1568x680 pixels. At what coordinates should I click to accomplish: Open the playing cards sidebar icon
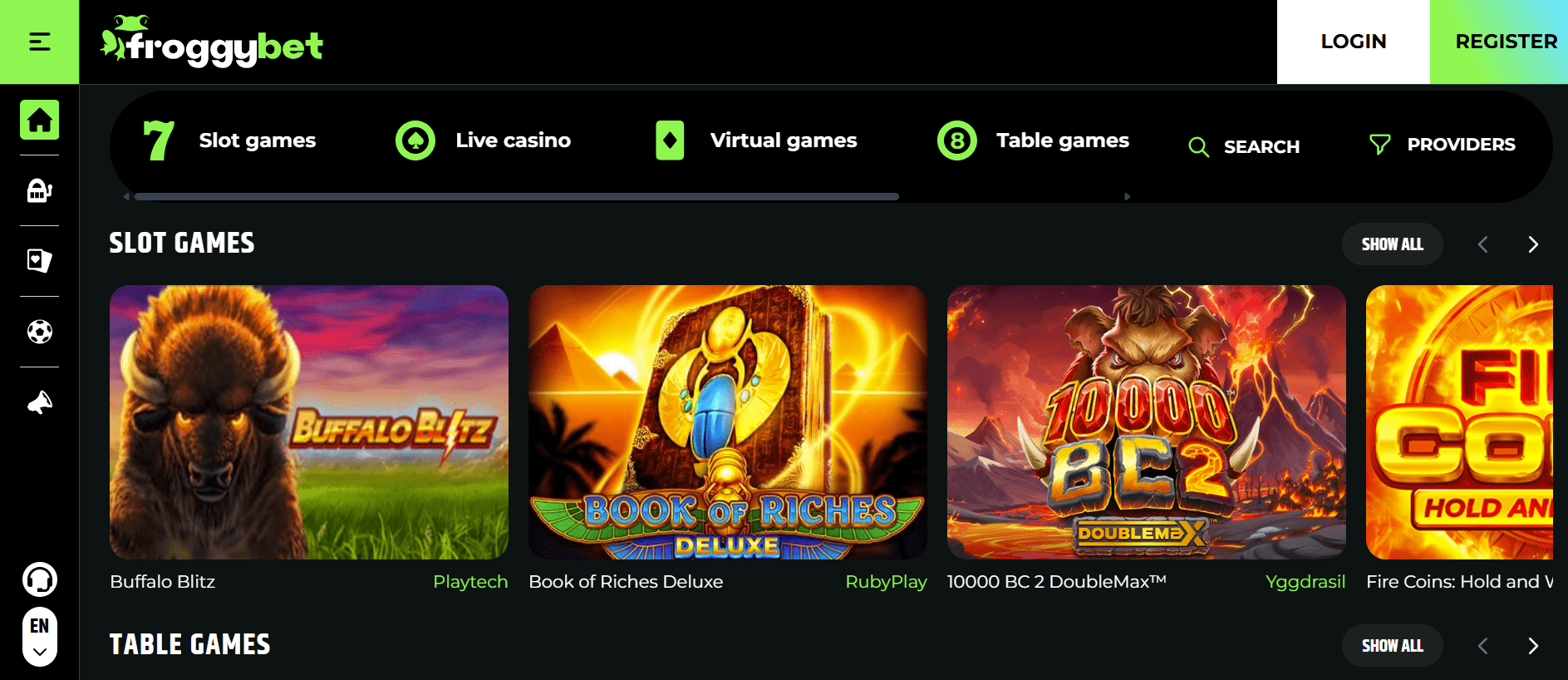40,261
